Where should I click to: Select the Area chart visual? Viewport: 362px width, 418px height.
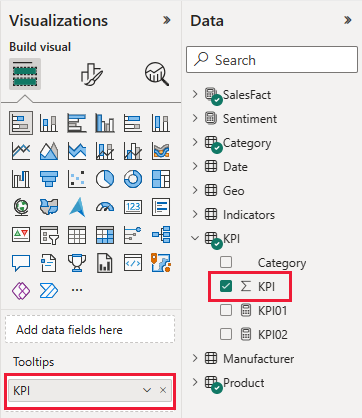[49, 151]
